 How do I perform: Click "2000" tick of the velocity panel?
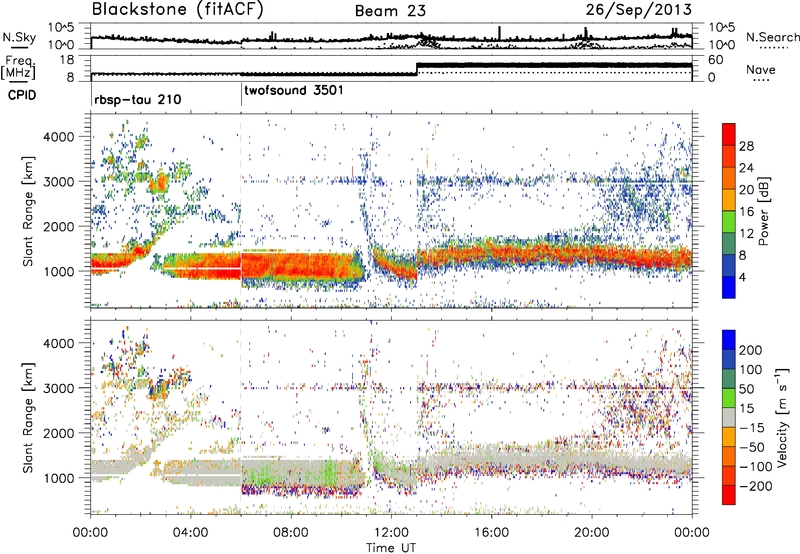(58, 433)
